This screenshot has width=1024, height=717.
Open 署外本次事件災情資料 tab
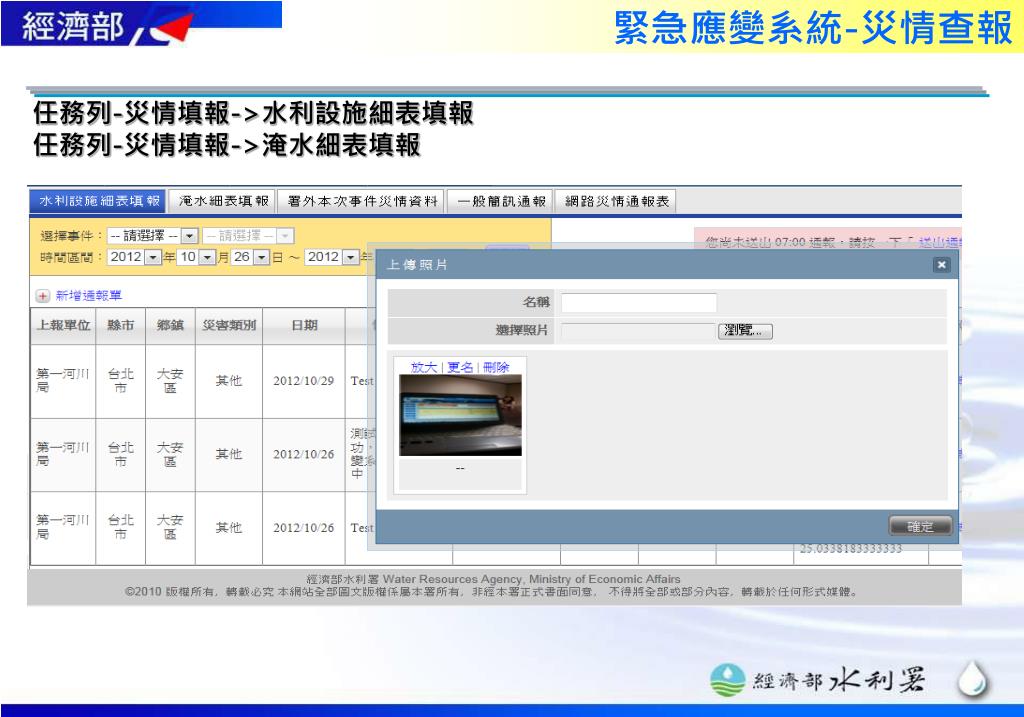362,201
